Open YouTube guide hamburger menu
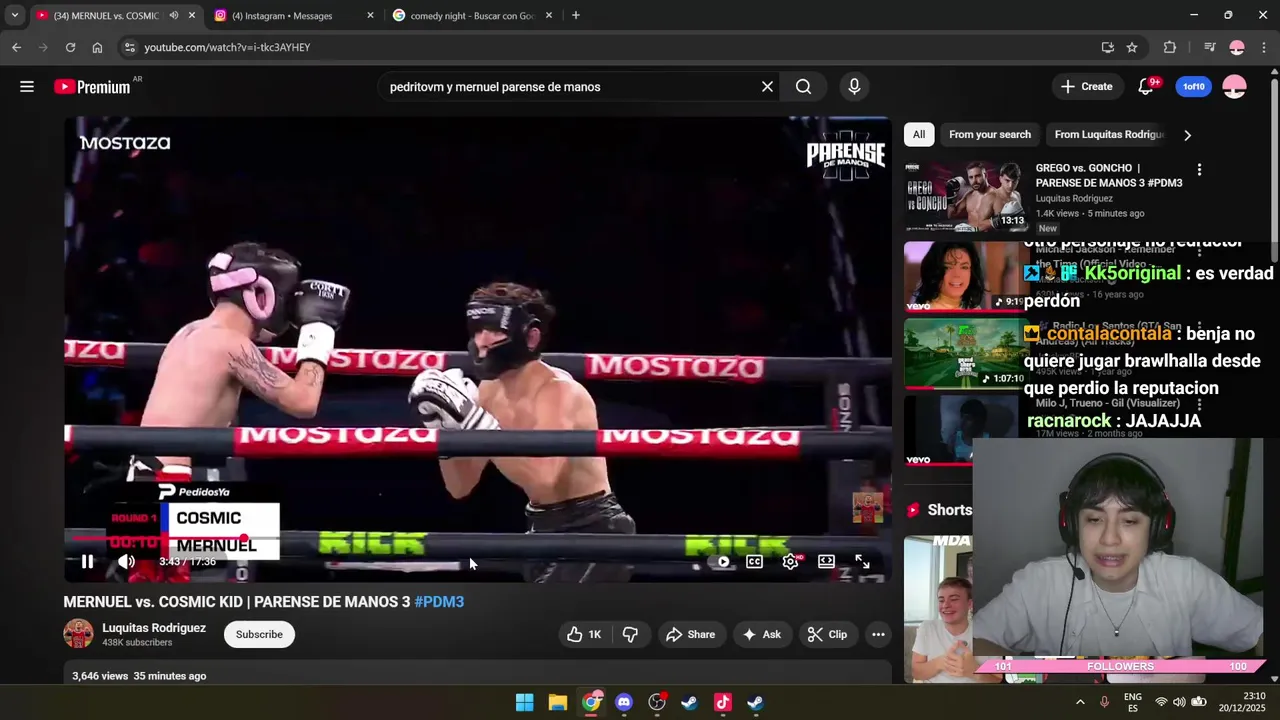Screen dimensions: 1280x720 coord(27,87)
